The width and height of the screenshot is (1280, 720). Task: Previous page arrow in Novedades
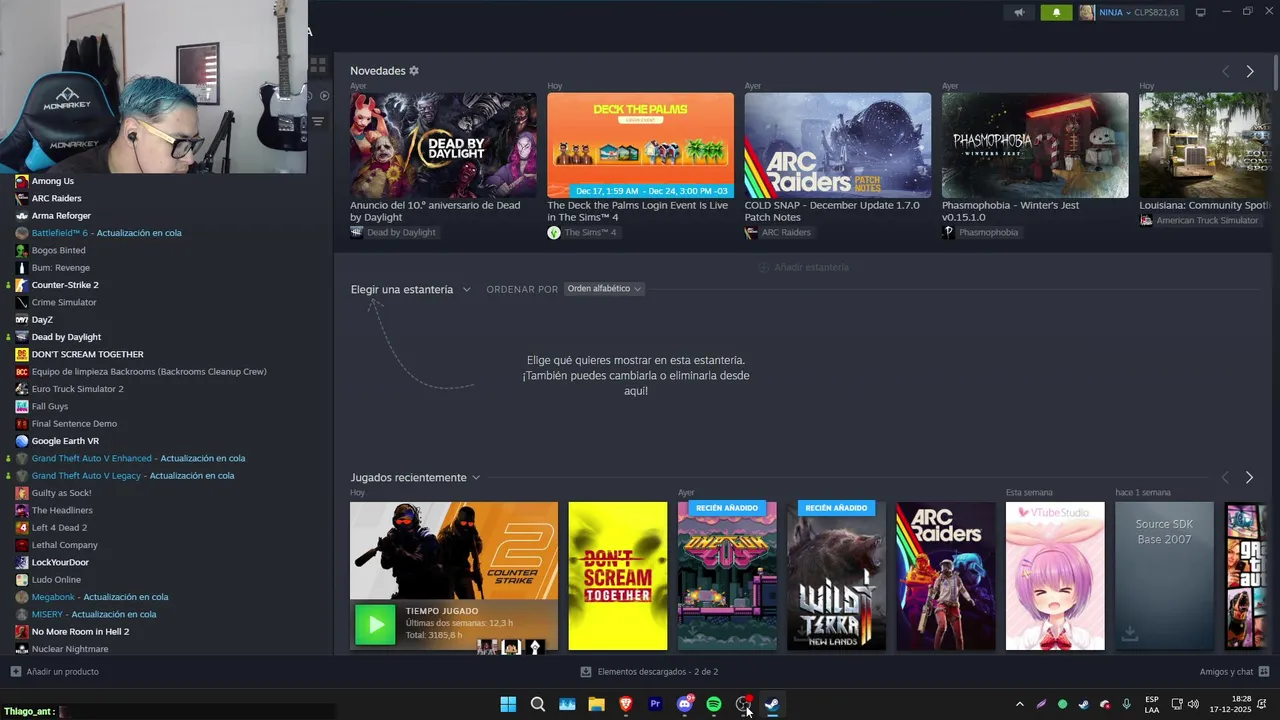pyautogui.click(x=1225, y=71)
